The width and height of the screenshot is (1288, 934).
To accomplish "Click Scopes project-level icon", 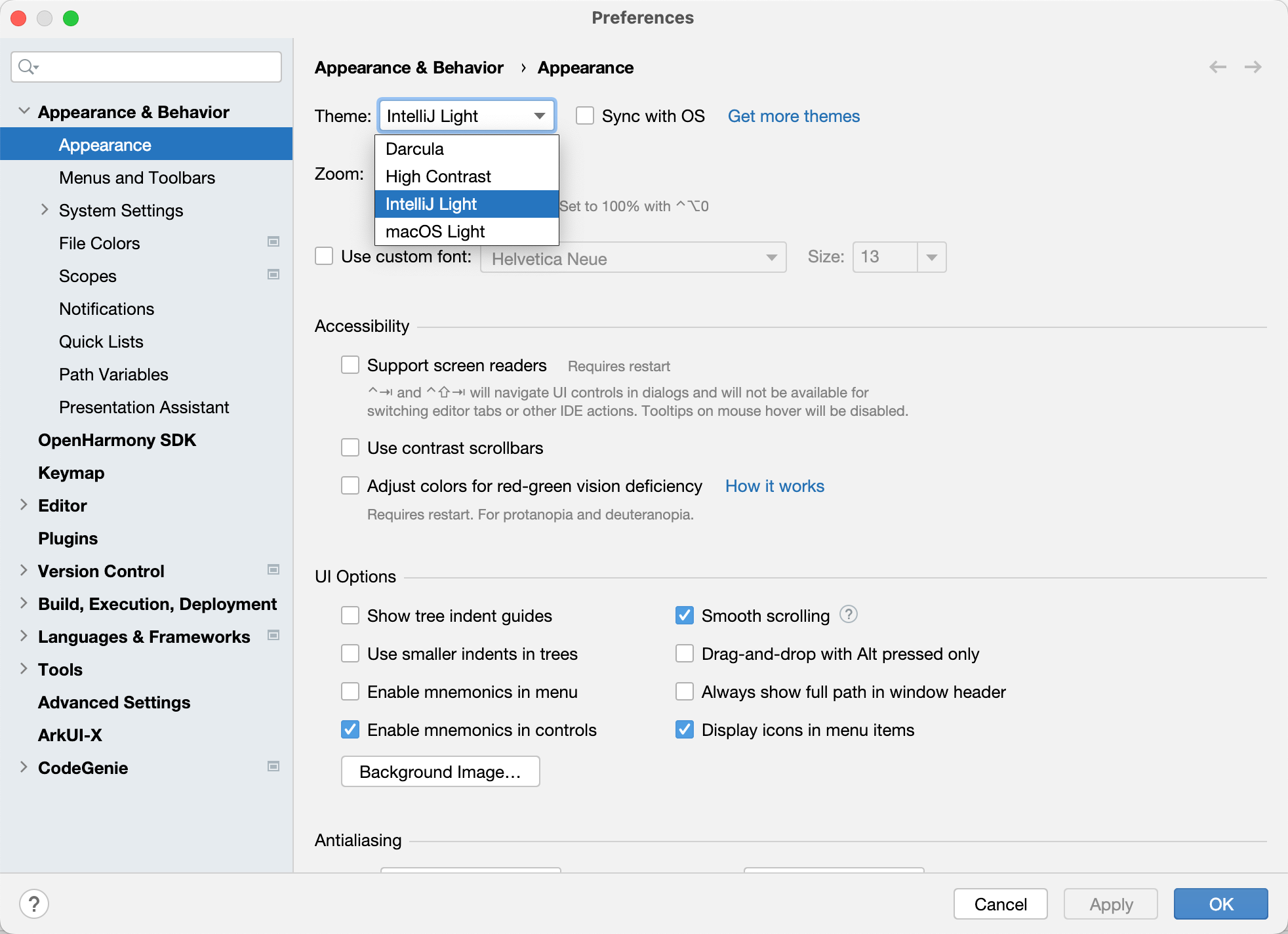I will click(273, 274).
